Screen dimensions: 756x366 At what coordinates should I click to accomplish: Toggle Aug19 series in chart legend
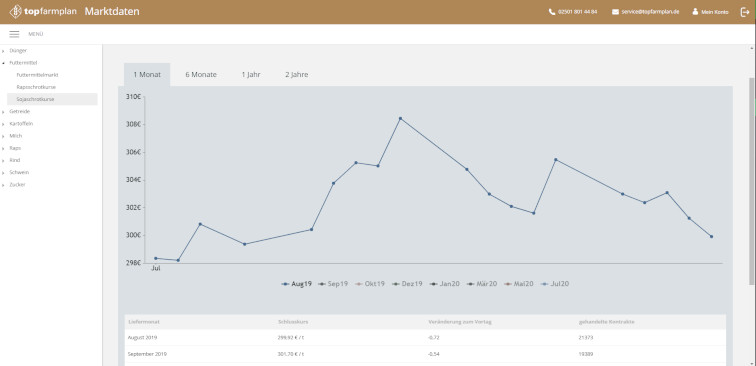297,284
